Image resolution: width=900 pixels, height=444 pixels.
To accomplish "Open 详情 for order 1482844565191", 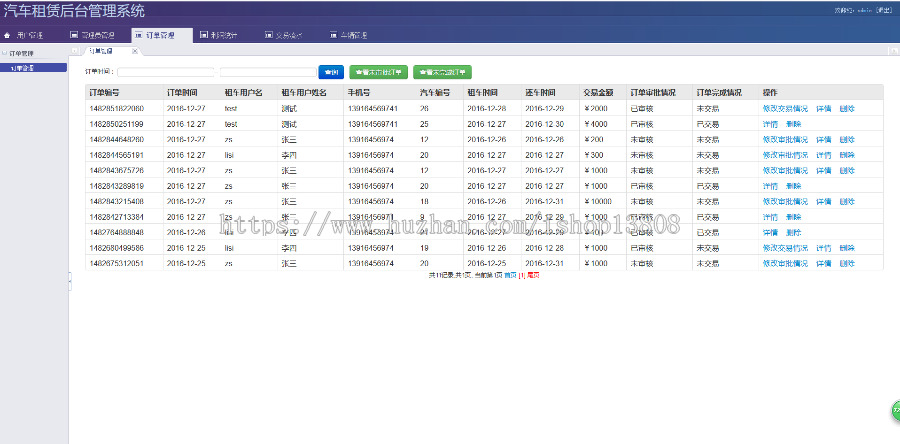I will click(x=824, y=155).
